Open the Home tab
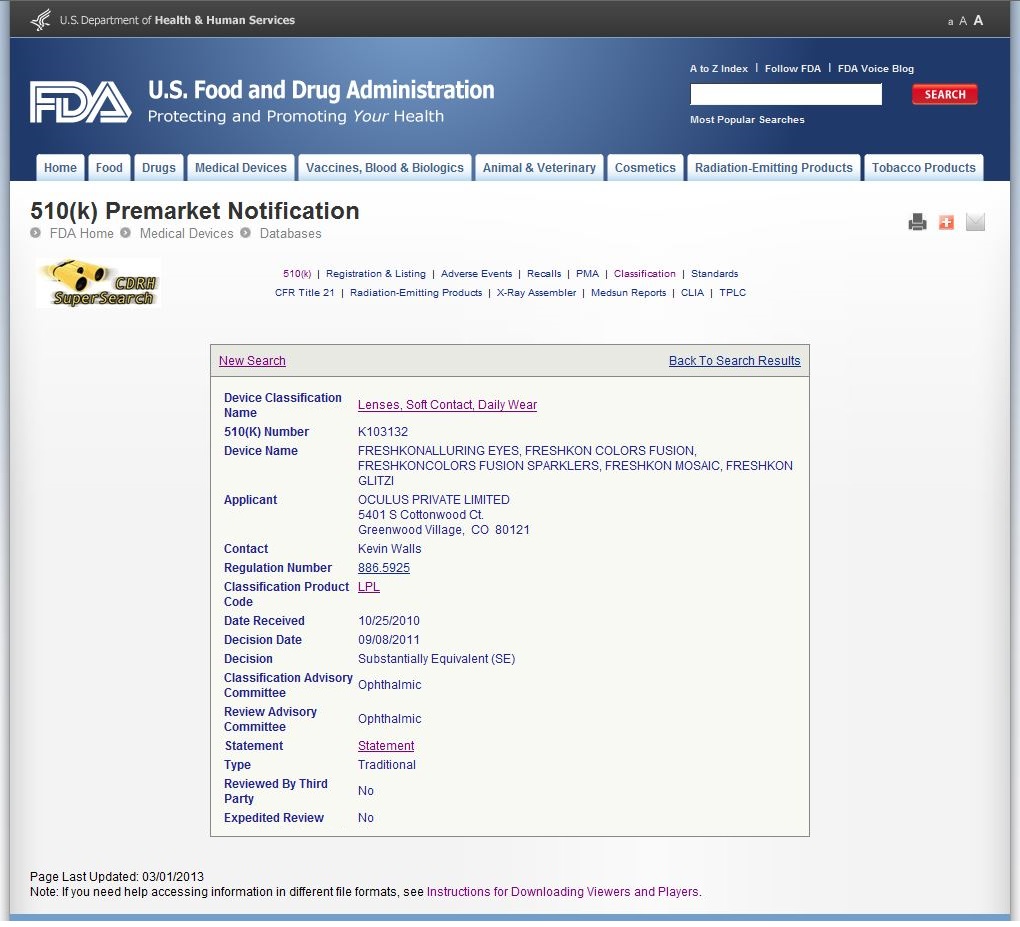 (60, 168)
